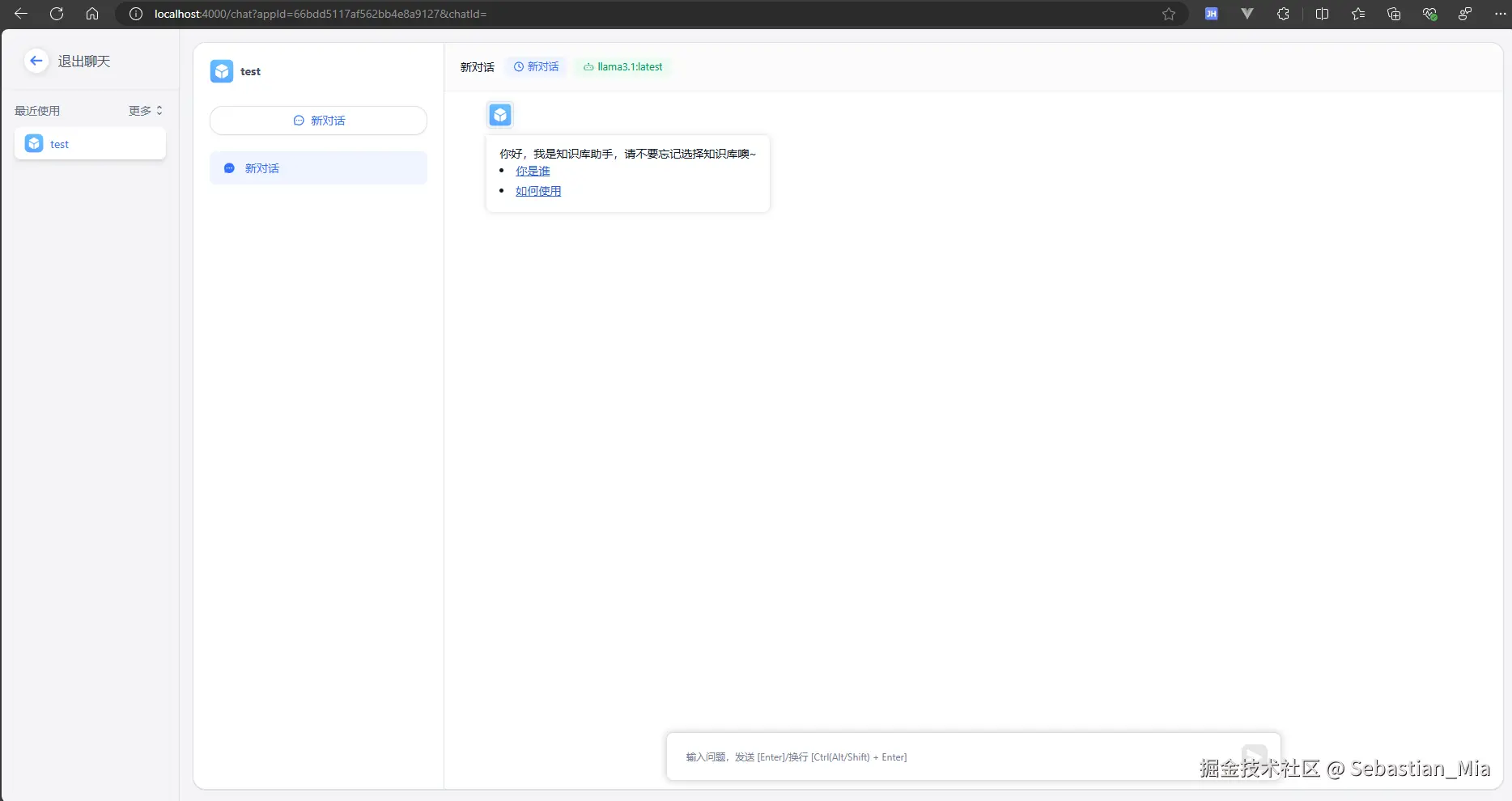Expand the 更多 recent apps selector
Screen dimensions: 1512x801
[x=146, y=111]
